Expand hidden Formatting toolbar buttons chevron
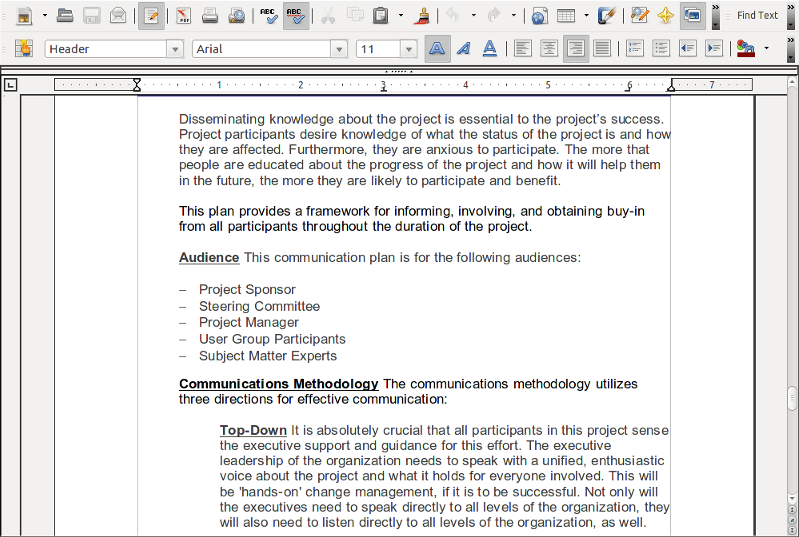This screenshot has width=799, height=537. (x=791, y=49)
